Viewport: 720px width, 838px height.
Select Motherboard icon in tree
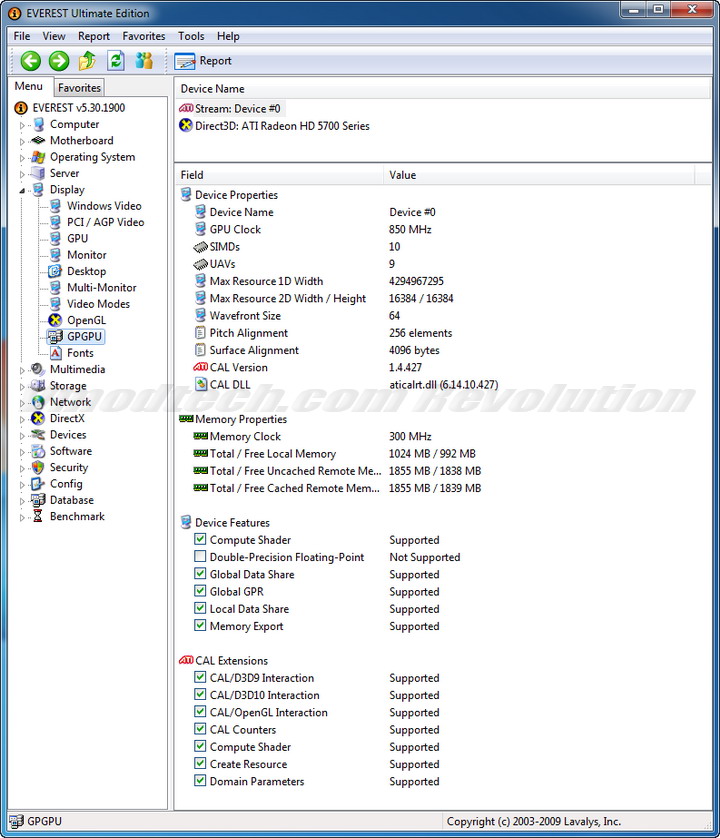tap(38, 141)
